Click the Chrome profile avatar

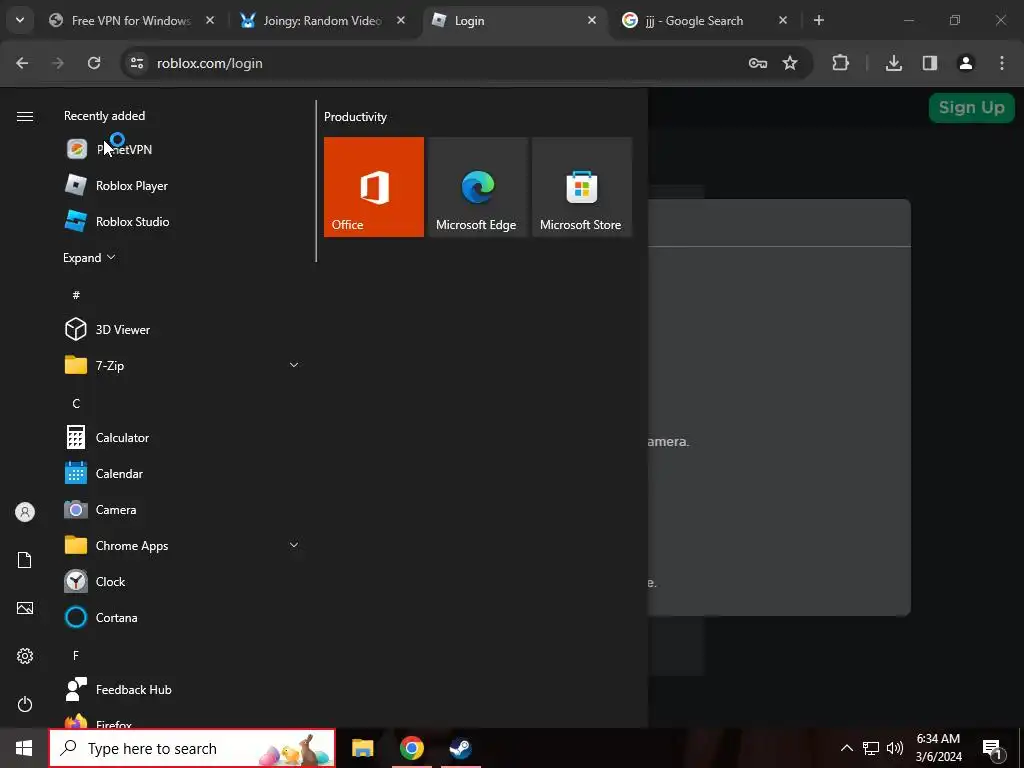pos(966,63)
